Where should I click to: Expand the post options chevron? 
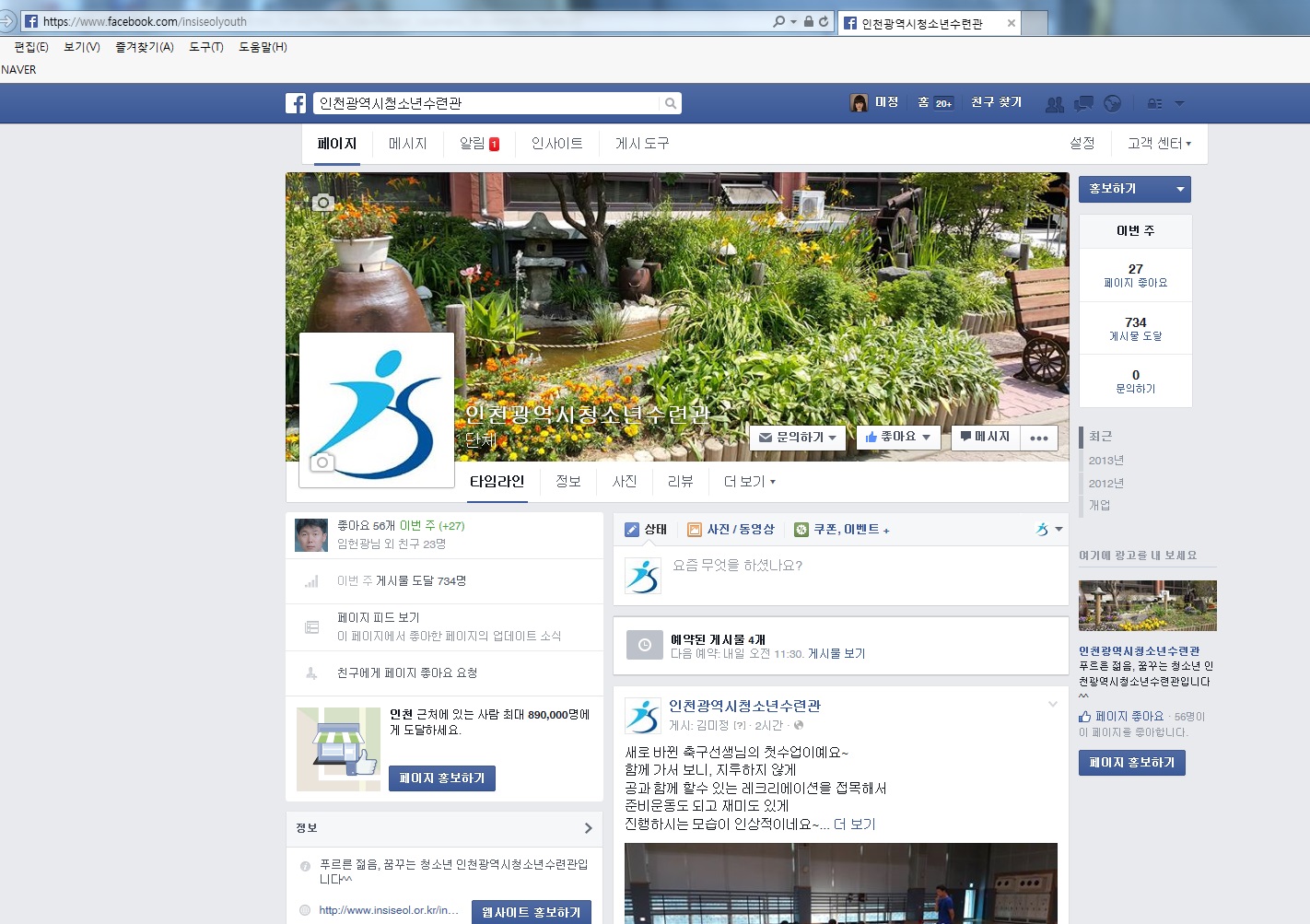click(x=1052, y=705)
